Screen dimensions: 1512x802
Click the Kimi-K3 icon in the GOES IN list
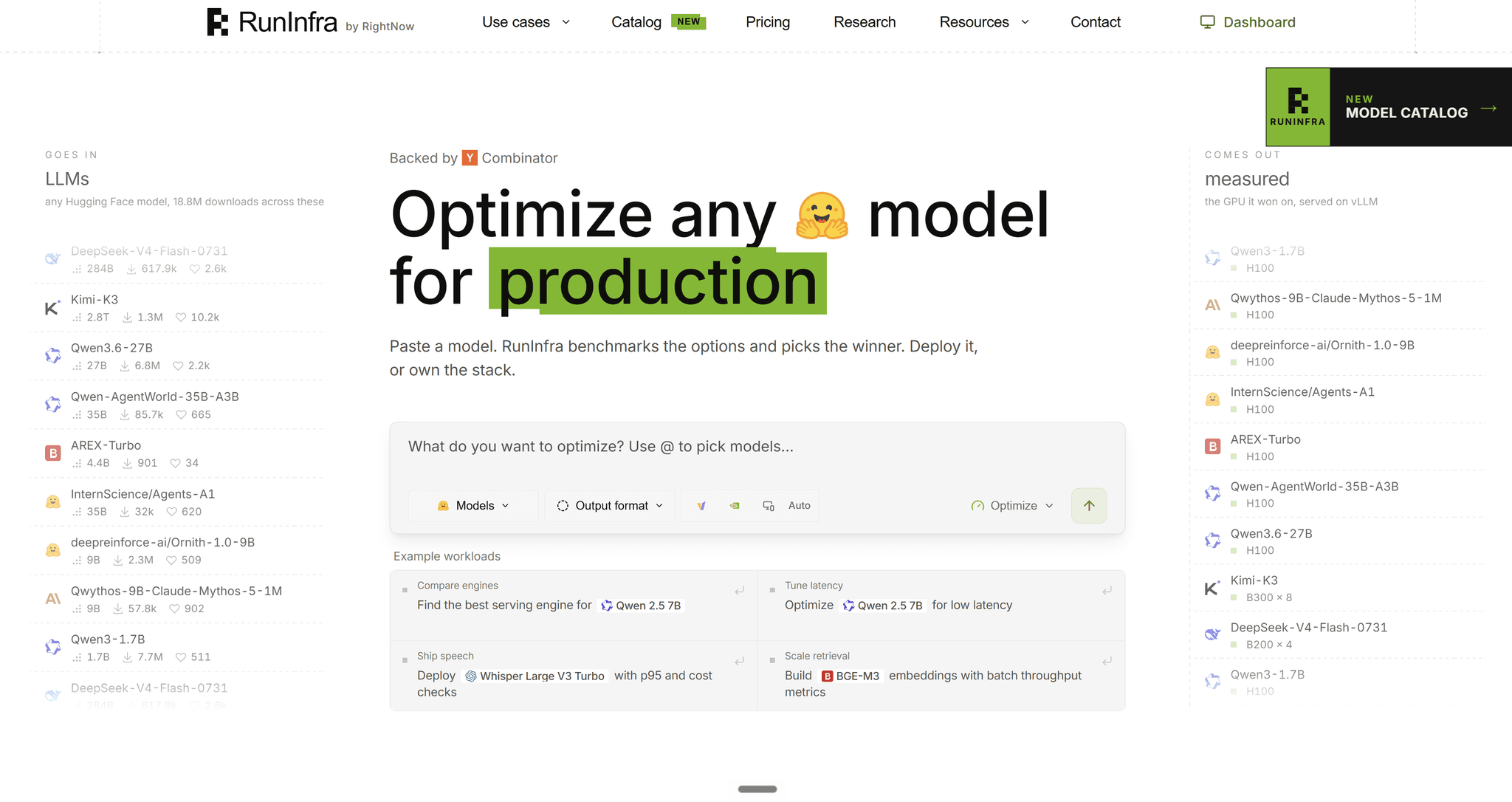52,308
